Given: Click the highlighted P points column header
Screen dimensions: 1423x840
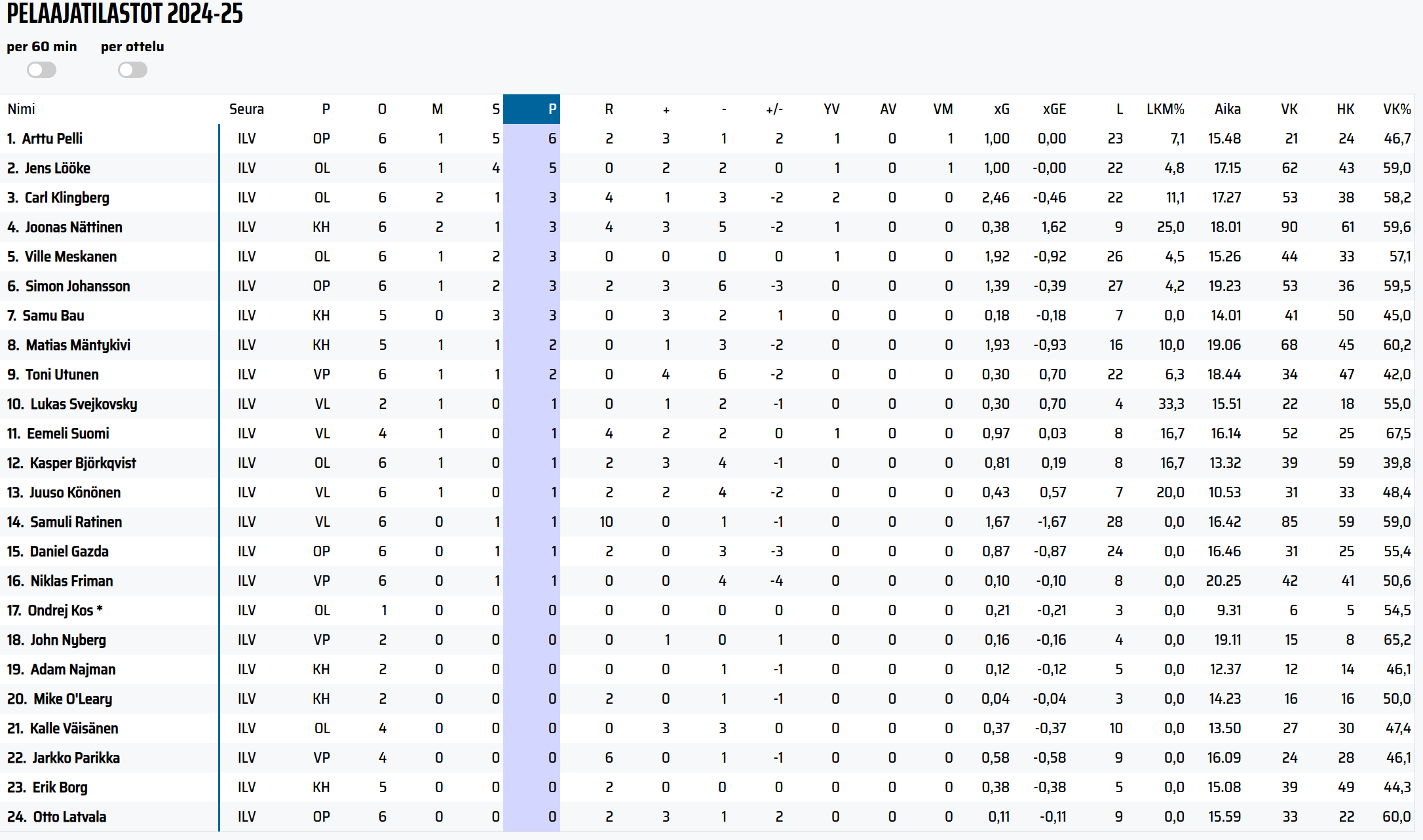Looking at the screenshot, I should [552, 109].
